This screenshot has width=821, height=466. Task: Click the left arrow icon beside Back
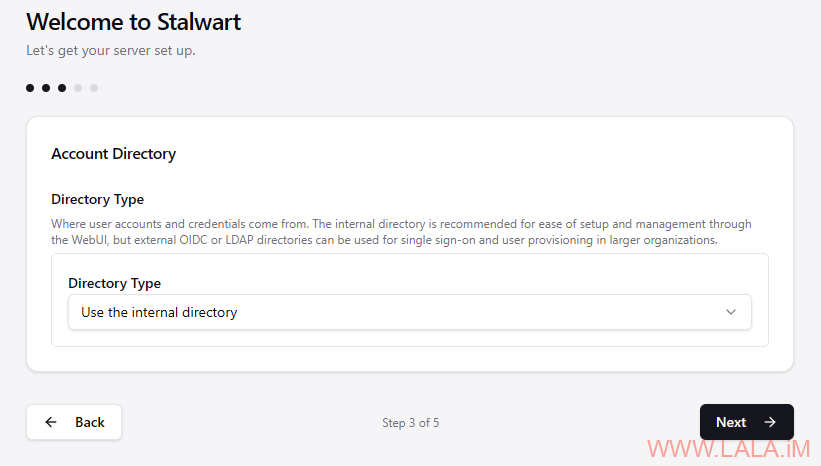click(x=51, y=422)
